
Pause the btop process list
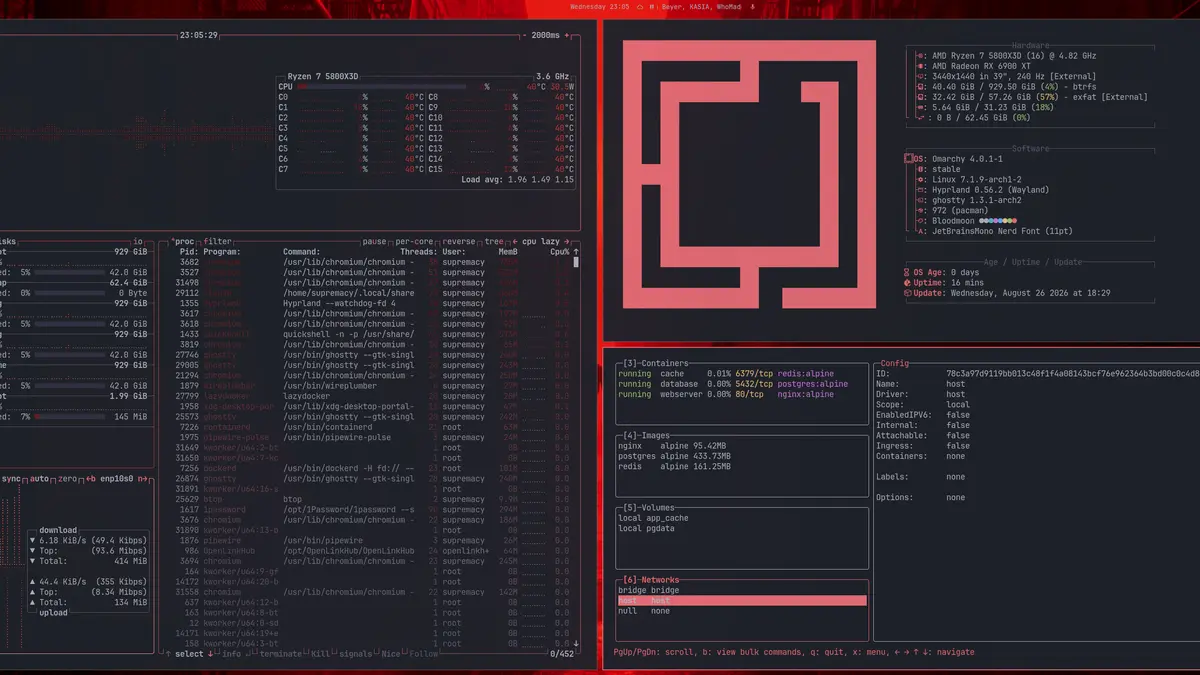(375, 242)
